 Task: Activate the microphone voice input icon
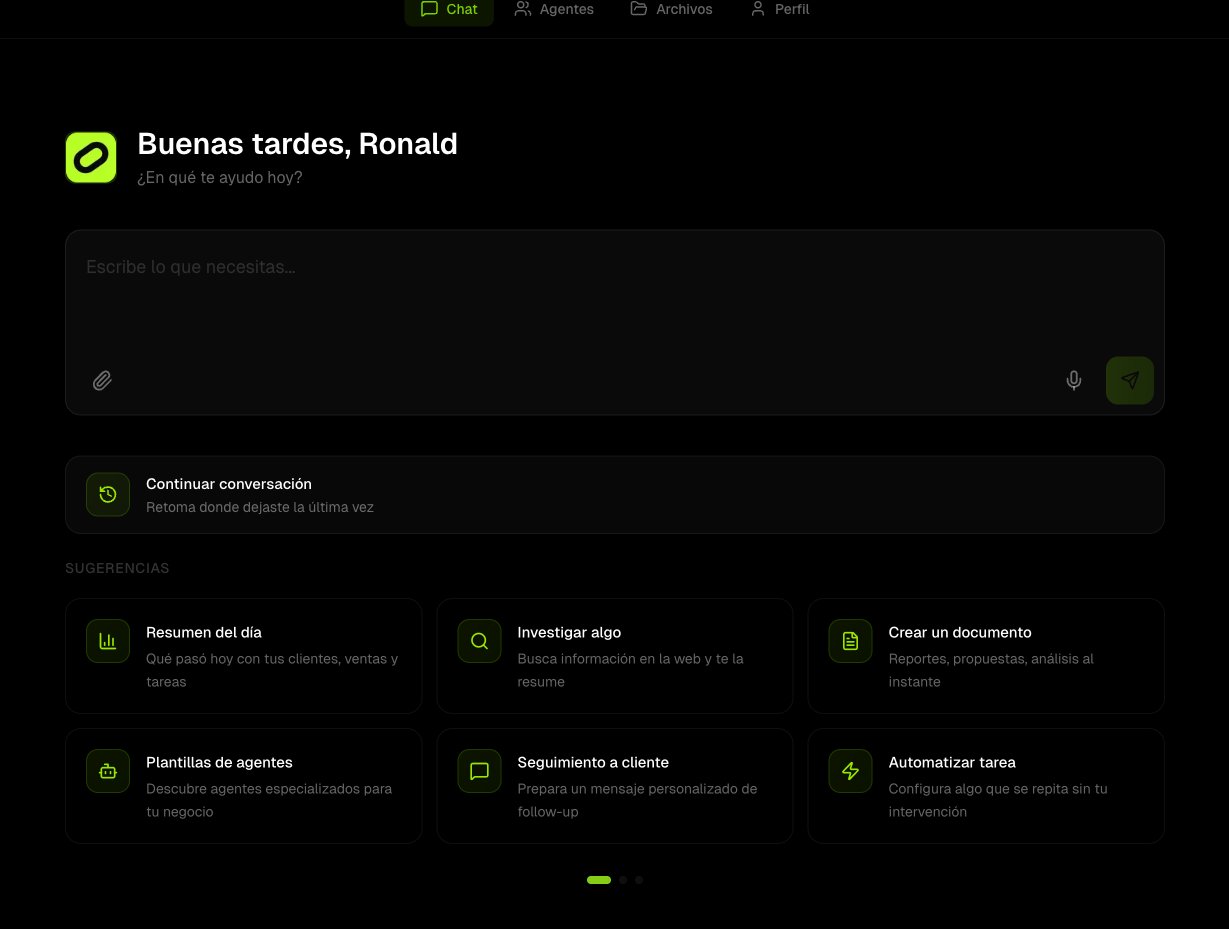coord(1074,381)
